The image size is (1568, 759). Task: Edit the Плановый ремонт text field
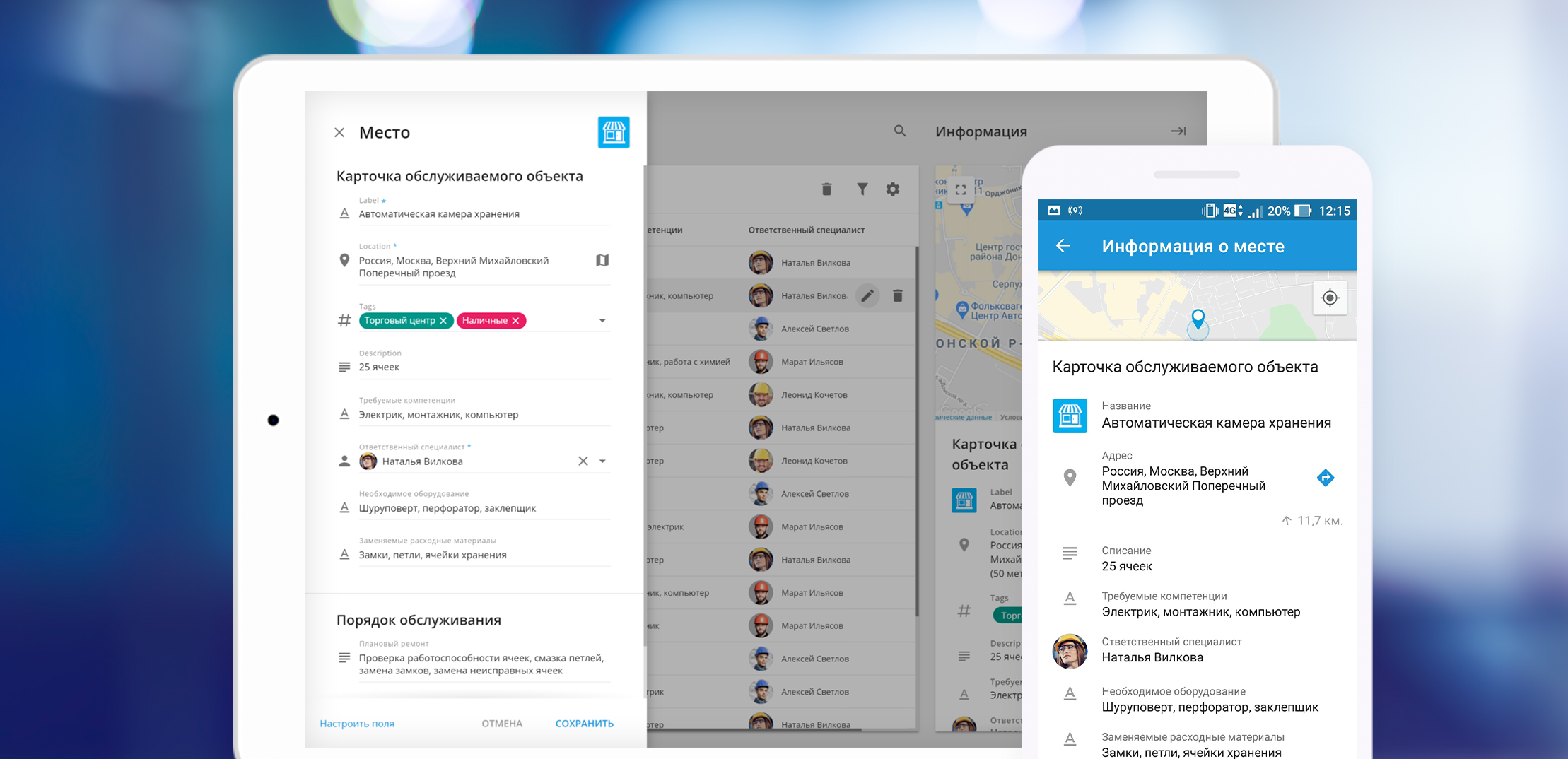pyautogui.click(x=484, y=664)
